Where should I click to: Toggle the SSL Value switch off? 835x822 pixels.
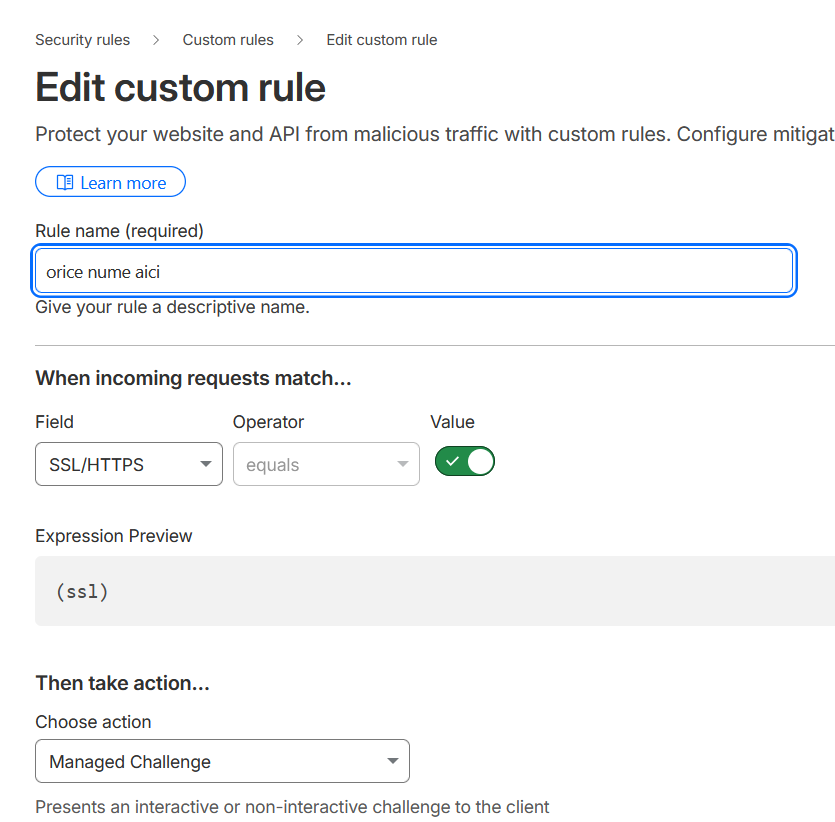tap(464, 461)
